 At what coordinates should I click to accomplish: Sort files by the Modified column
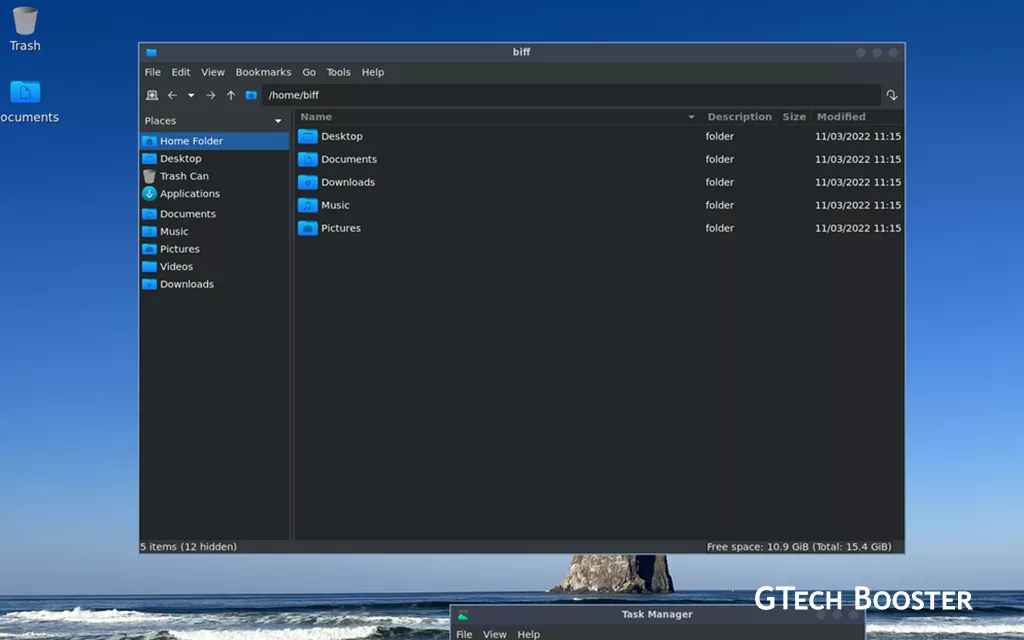click(841, 117)
